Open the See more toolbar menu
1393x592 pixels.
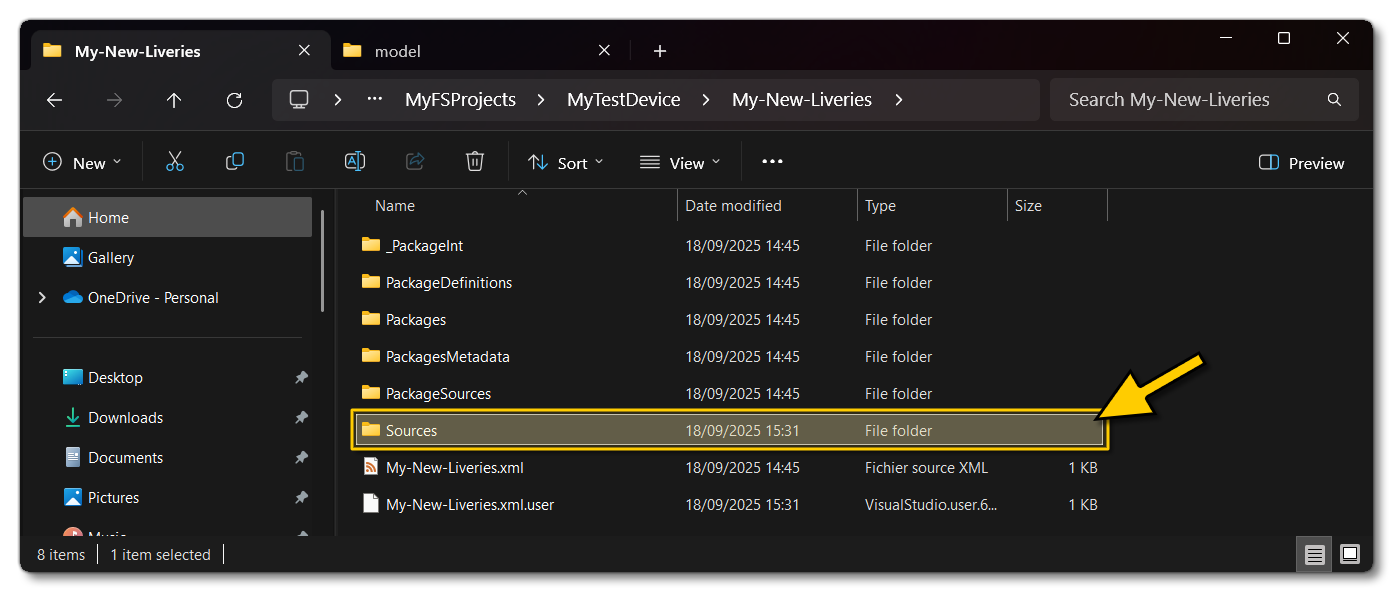click(x=771, y=161)
